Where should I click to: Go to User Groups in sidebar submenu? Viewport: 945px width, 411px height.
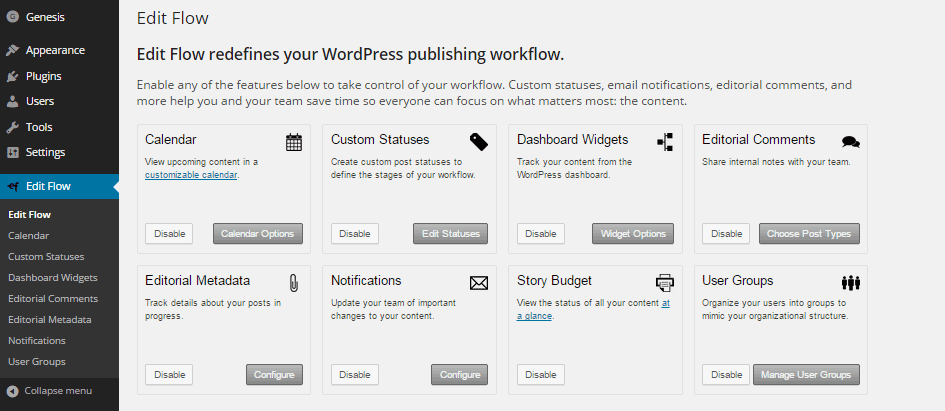37,362
